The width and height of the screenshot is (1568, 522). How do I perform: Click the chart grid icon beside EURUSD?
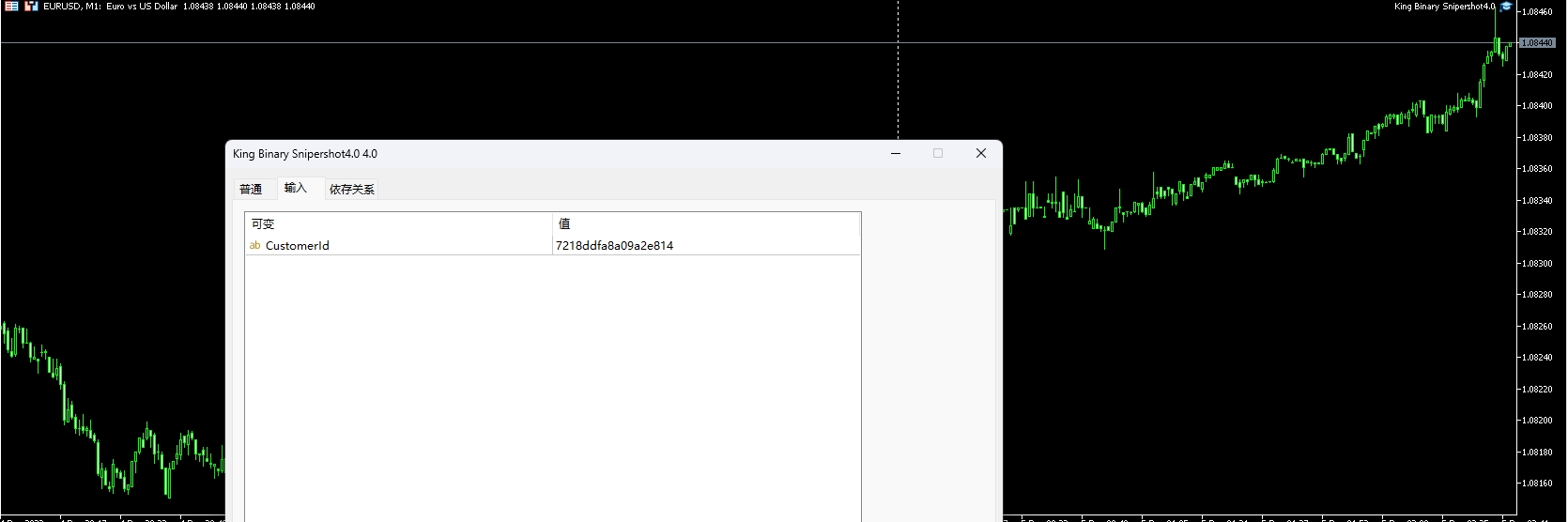[12, 6]
